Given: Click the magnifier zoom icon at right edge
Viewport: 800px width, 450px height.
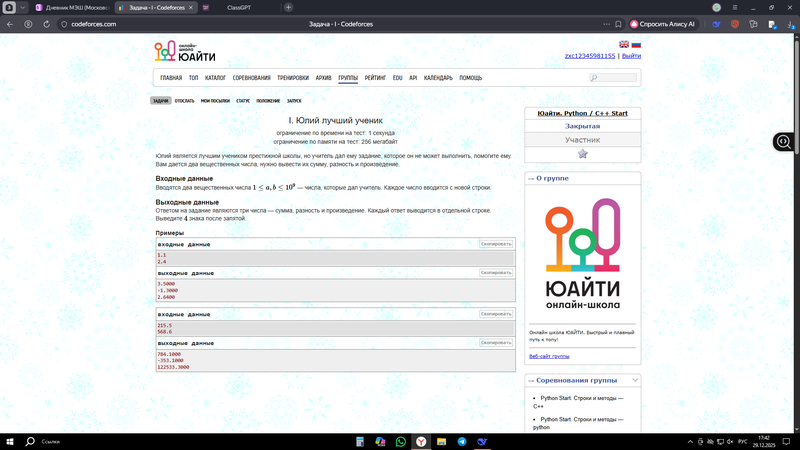Looking at the screenshot, I should coord(784,142).
